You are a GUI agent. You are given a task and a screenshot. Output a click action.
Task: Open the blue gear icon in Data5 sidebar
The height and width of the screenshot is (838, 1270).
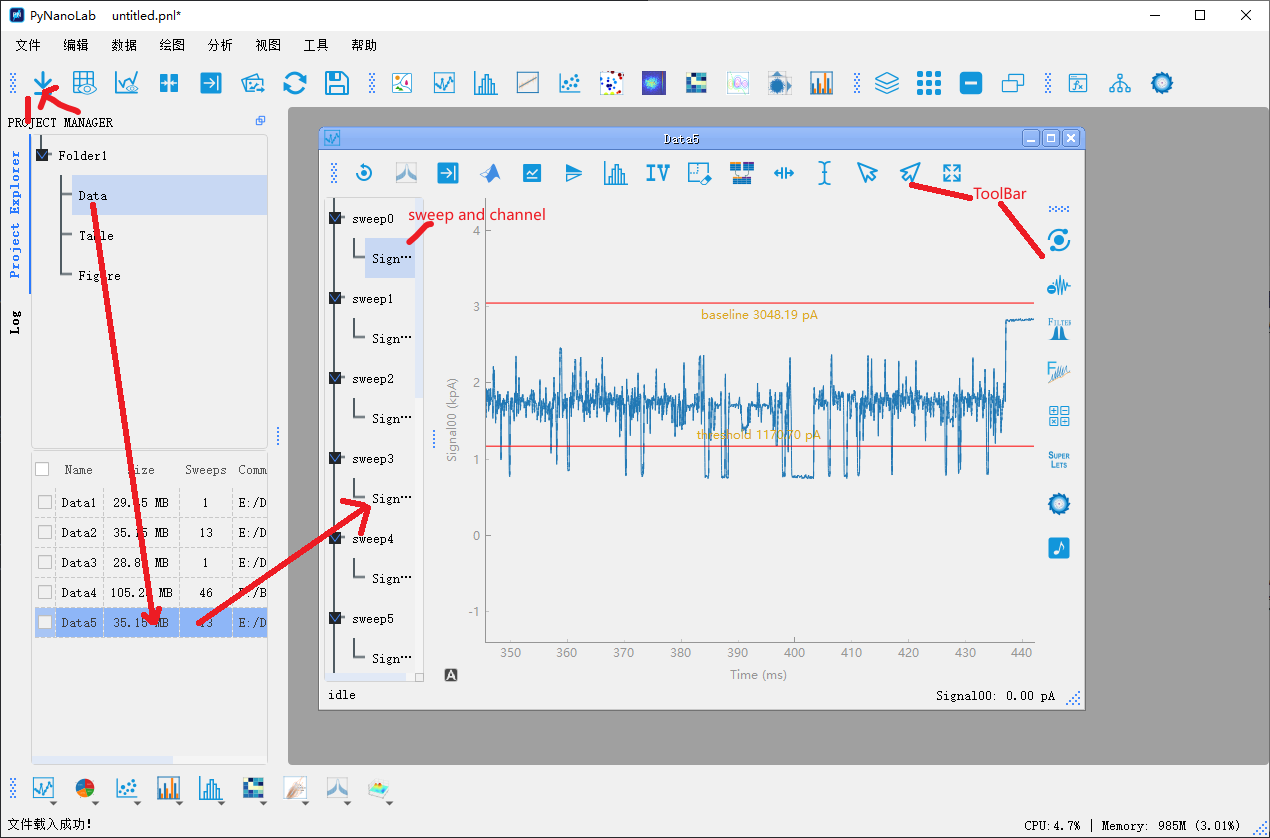click(1059, 504)
